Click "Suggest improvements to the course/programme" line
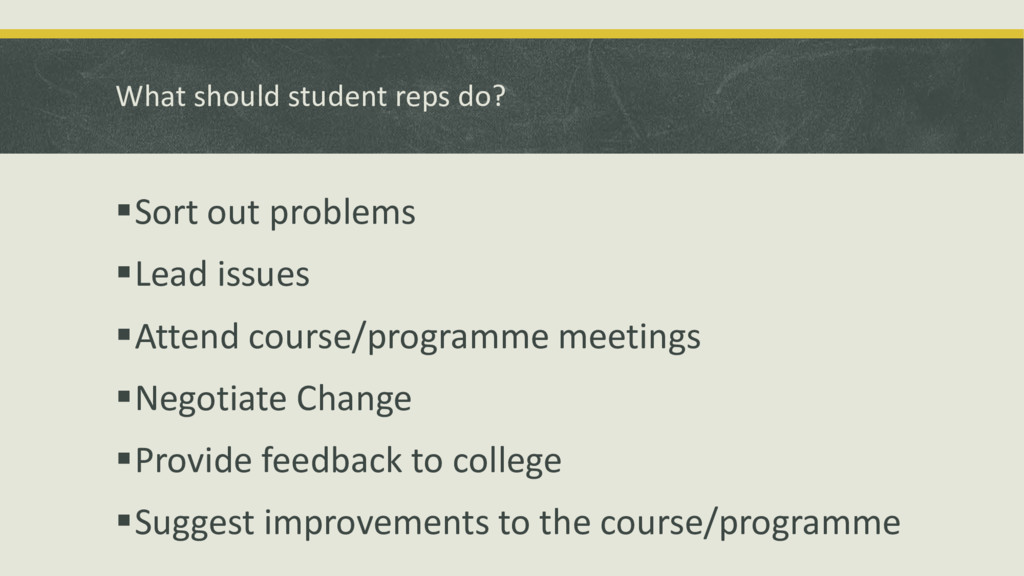The width and height of the screenshot is (1024, 576). 517,523
